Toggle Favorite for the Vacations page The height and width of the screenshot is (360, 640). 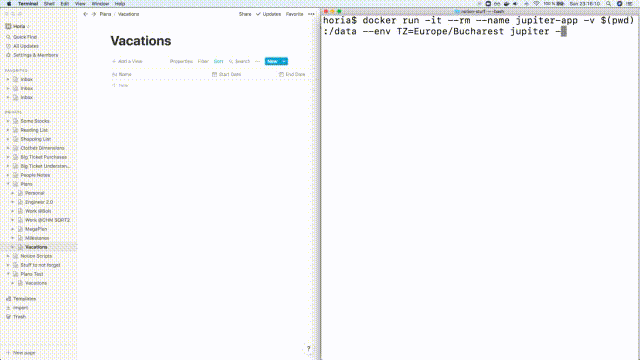pos(294,14)
